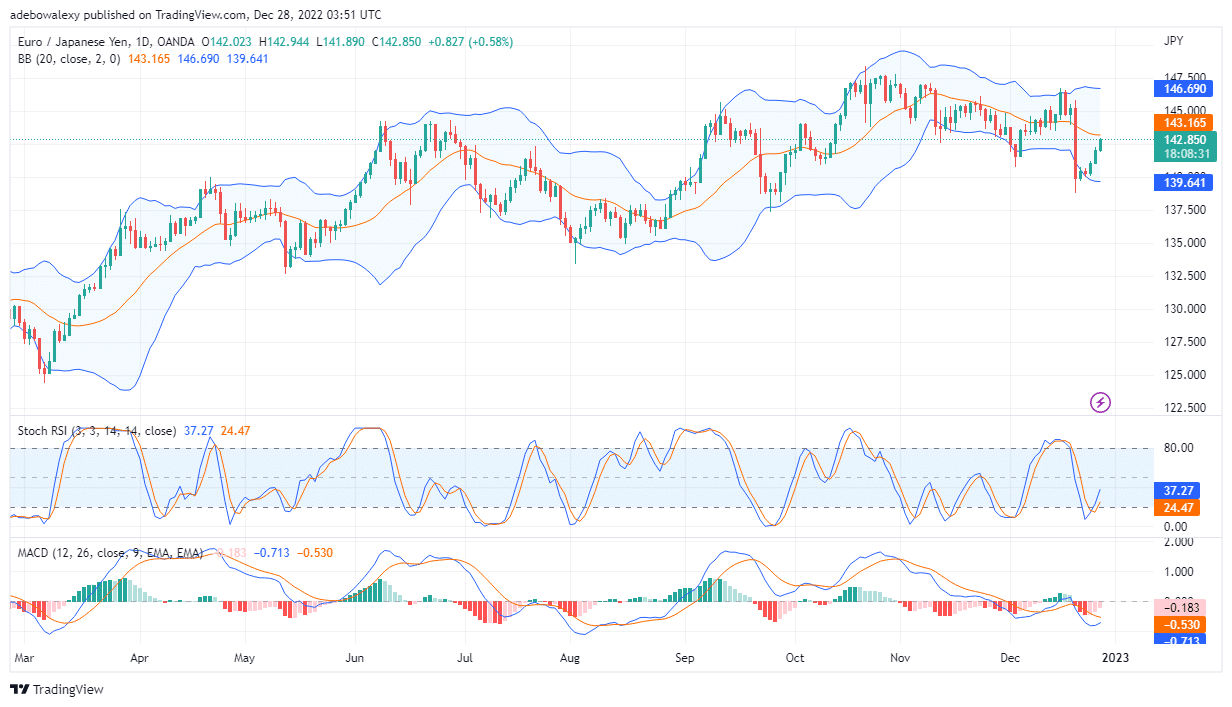1232x707 pixels.
Task: Click the 0.00 Stoch RSI axis label
Action: [x=1177, y=526]
